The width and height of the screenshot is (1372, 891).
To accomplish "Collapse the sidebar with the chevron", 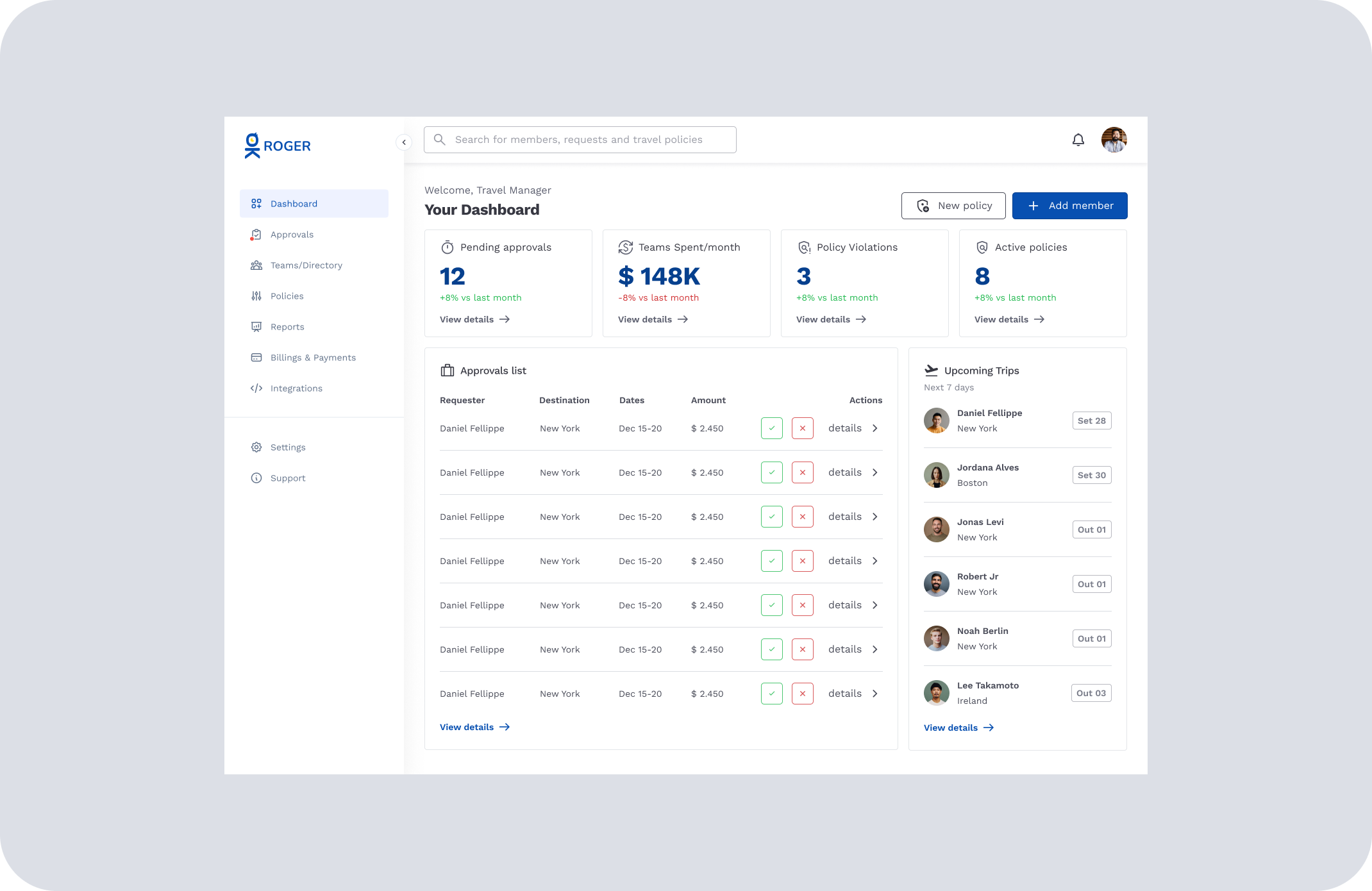I will (404, 142).
